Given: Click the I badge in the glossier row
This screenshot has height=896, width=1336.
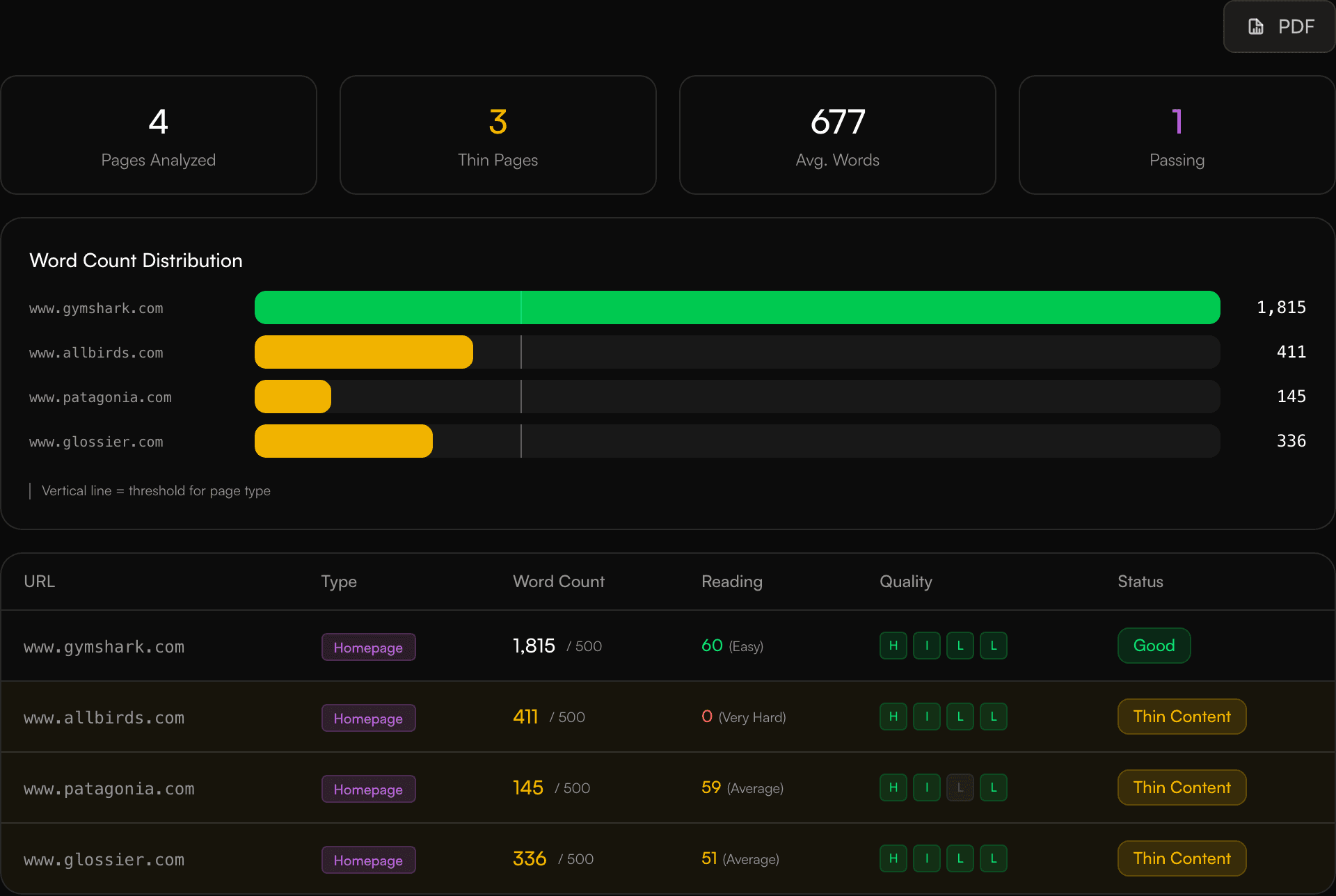Looking at the screenshot, I should tap(926, 858).
